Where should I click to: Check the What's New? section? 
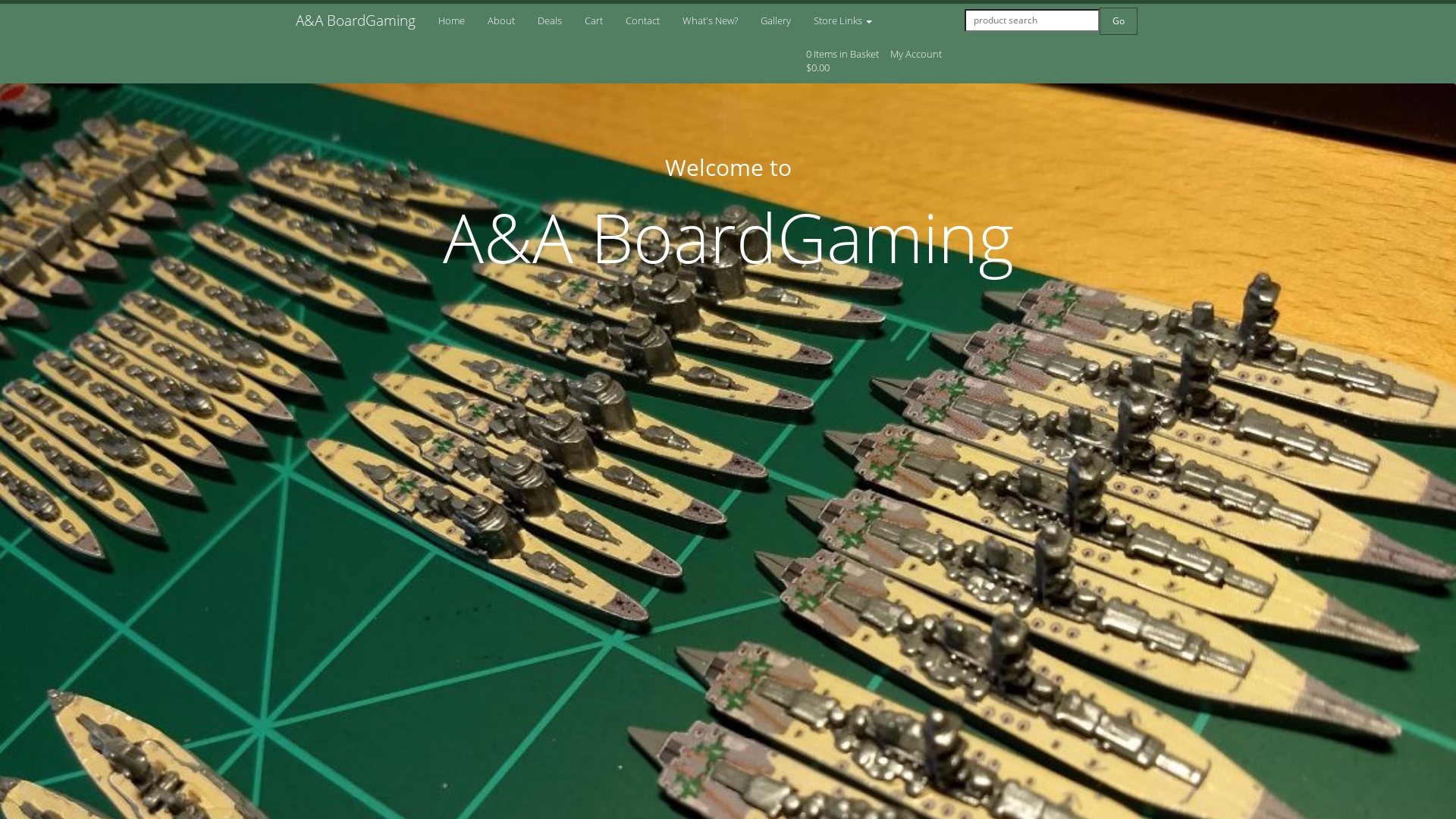(710, 20)
